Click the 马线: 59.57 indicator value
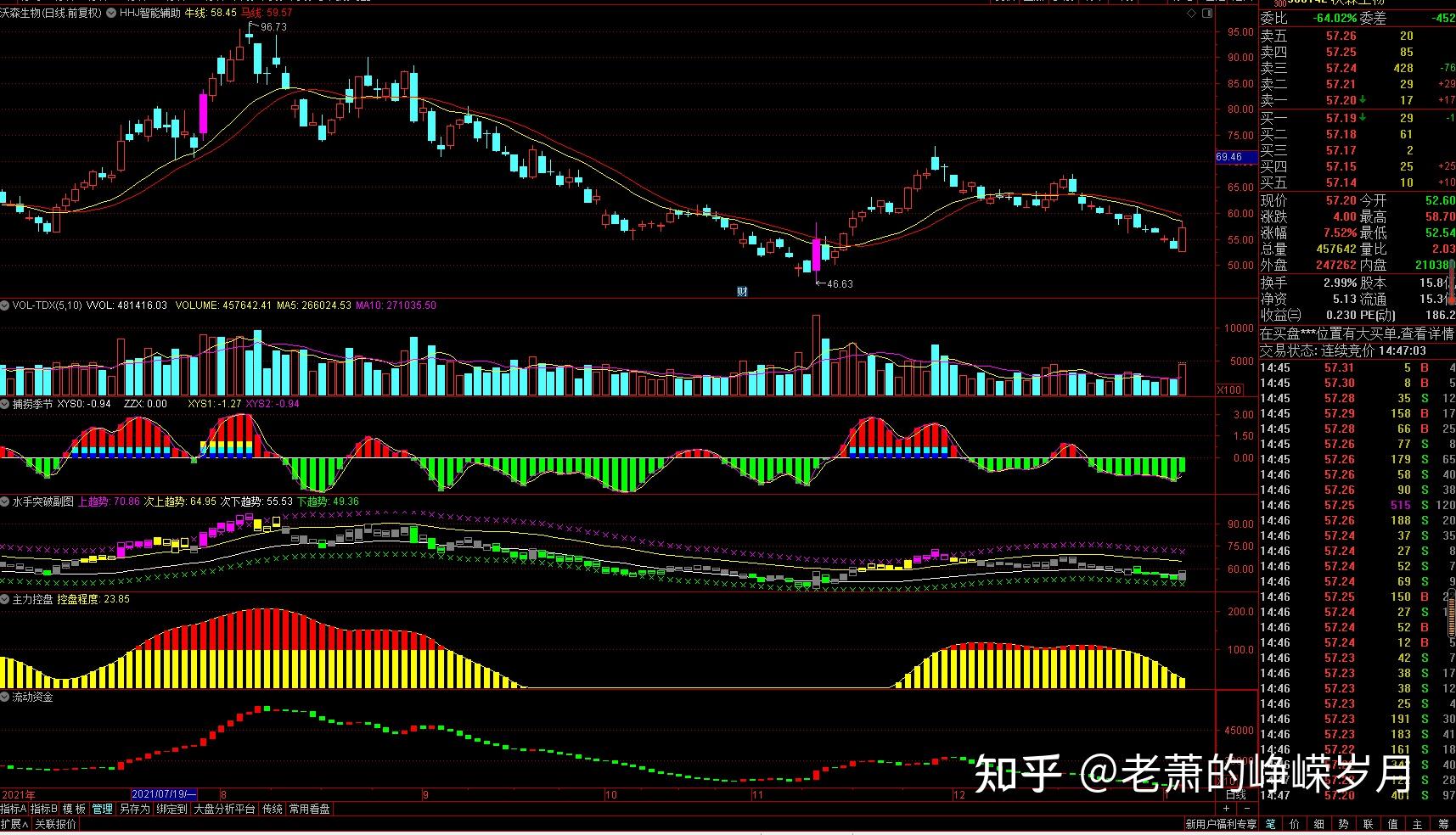Screen dimensions: 1456x835 point(267,13)
